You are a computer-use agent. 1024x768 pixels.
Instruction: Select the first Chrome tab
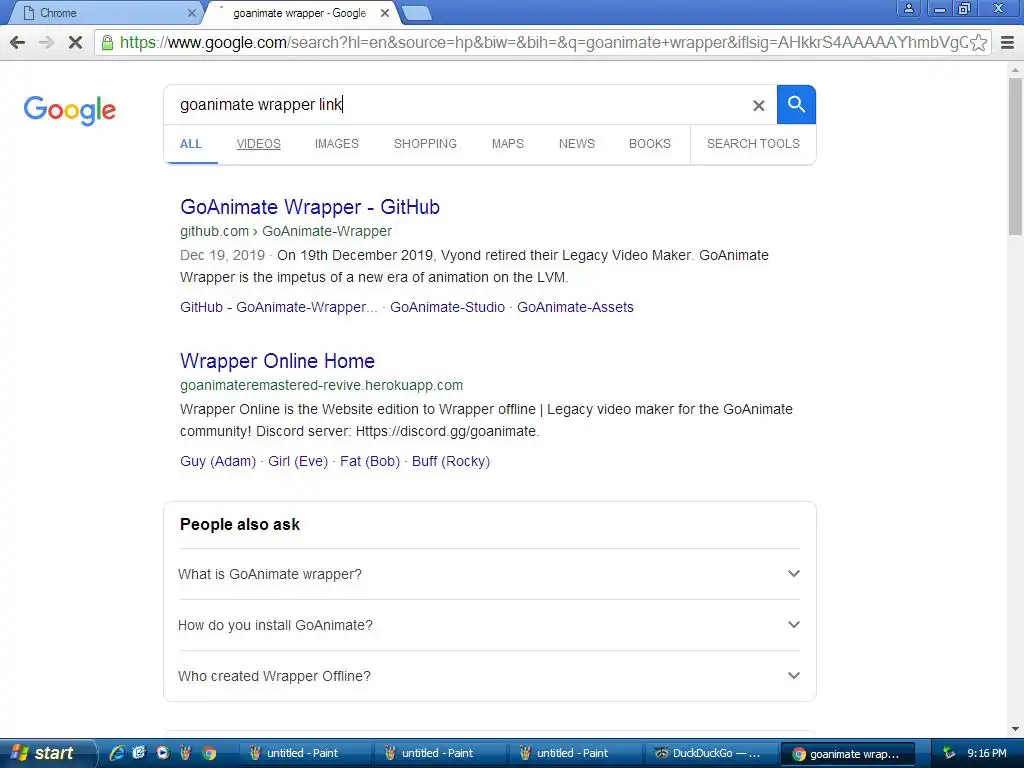(104, 13)
